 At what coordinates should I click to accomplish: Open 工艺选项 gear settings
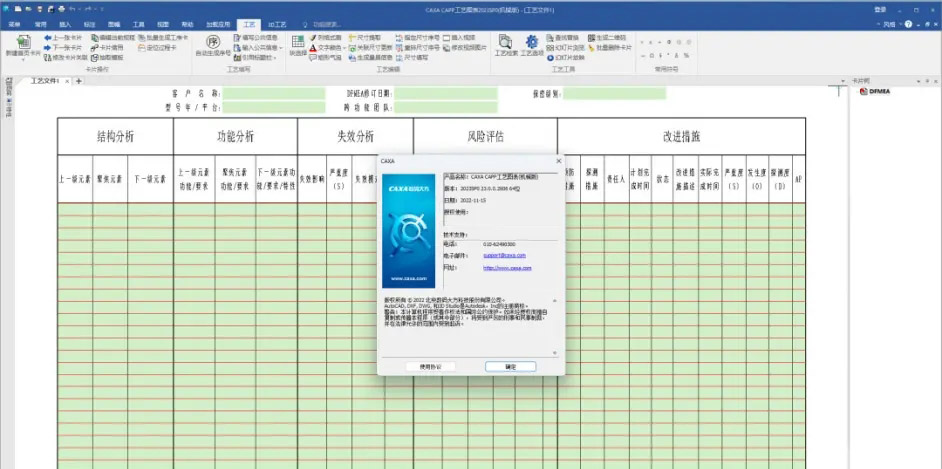(532, 43)
